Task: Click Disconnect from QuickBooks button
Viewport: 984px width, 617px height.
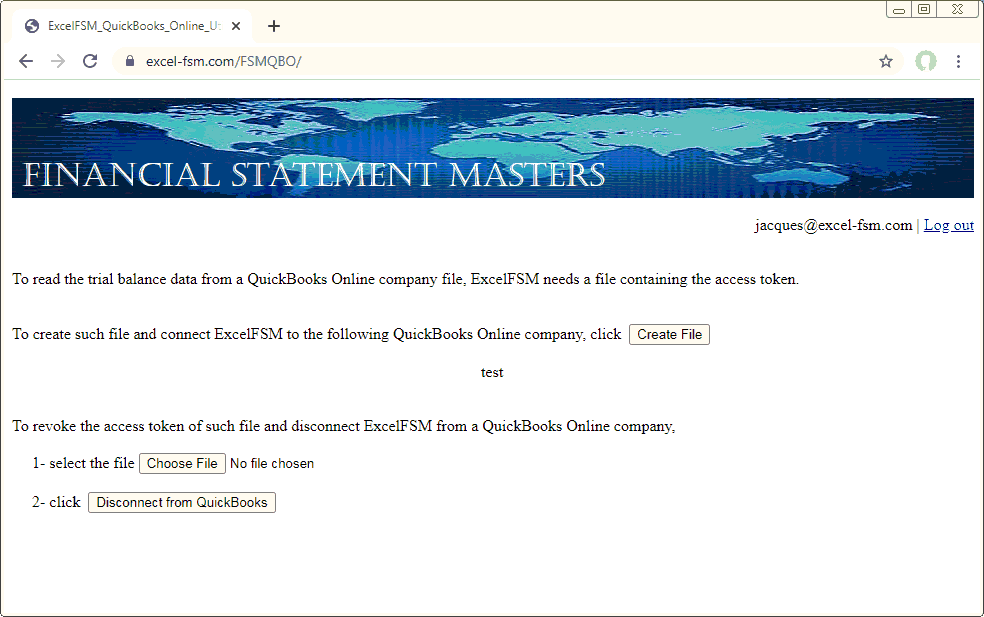Action: [x=182, y=502]
